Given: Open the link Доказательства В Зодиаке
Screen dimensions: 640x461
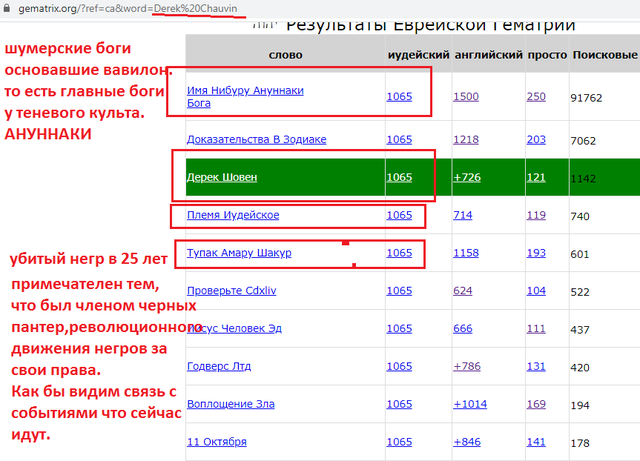Looking at the screenshot, I should click(x=256, y=139).
